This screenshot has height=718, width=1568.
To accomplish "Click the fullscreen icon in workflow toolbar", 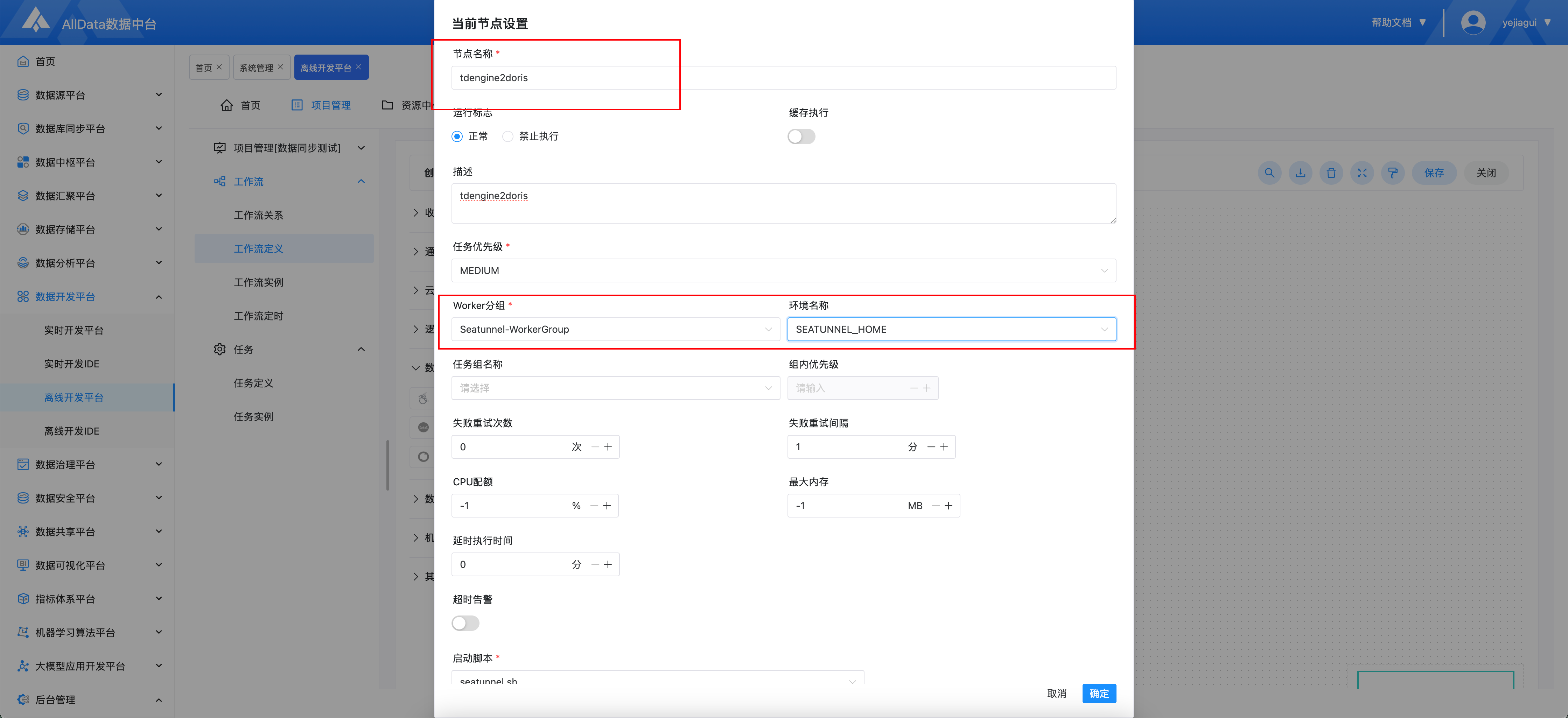I will [1362, 173].
